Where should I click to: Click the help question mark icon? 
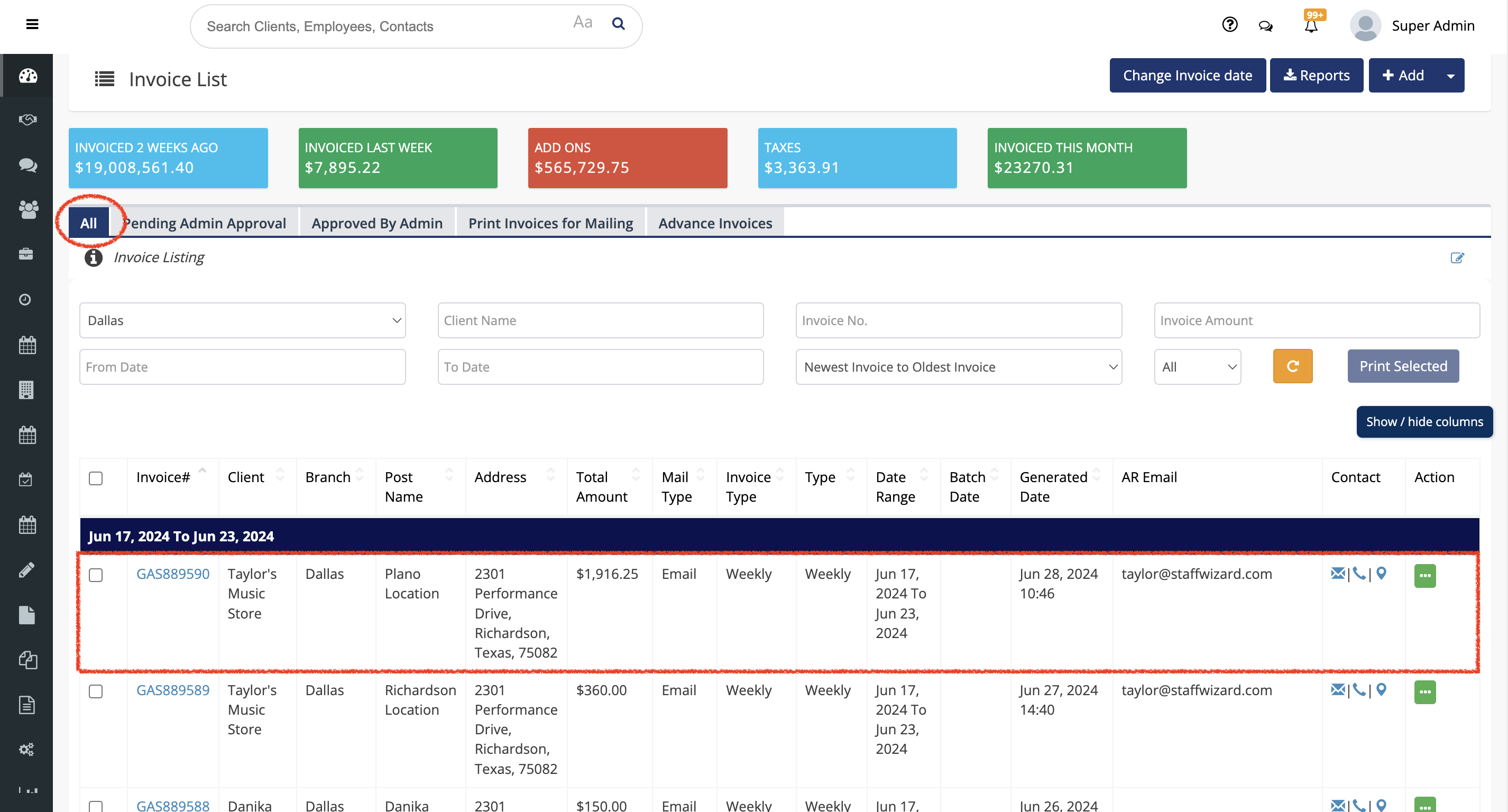[1229, 25]
